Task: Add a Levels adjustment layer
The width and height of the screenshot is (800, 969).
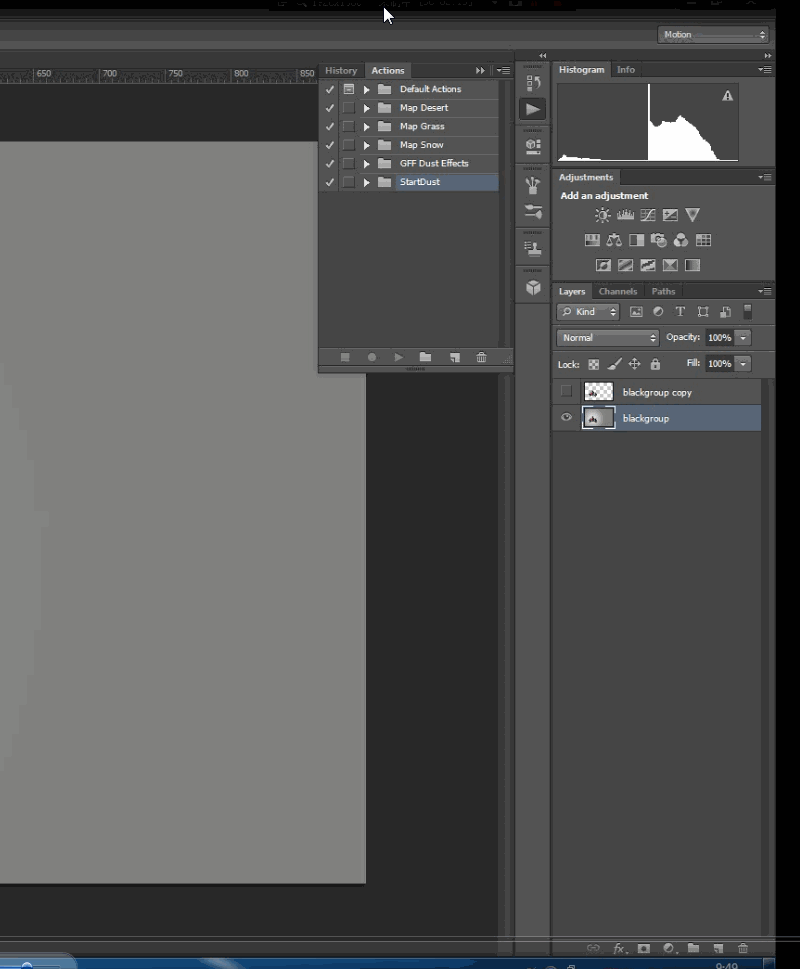Action: (x=625, y=215)
